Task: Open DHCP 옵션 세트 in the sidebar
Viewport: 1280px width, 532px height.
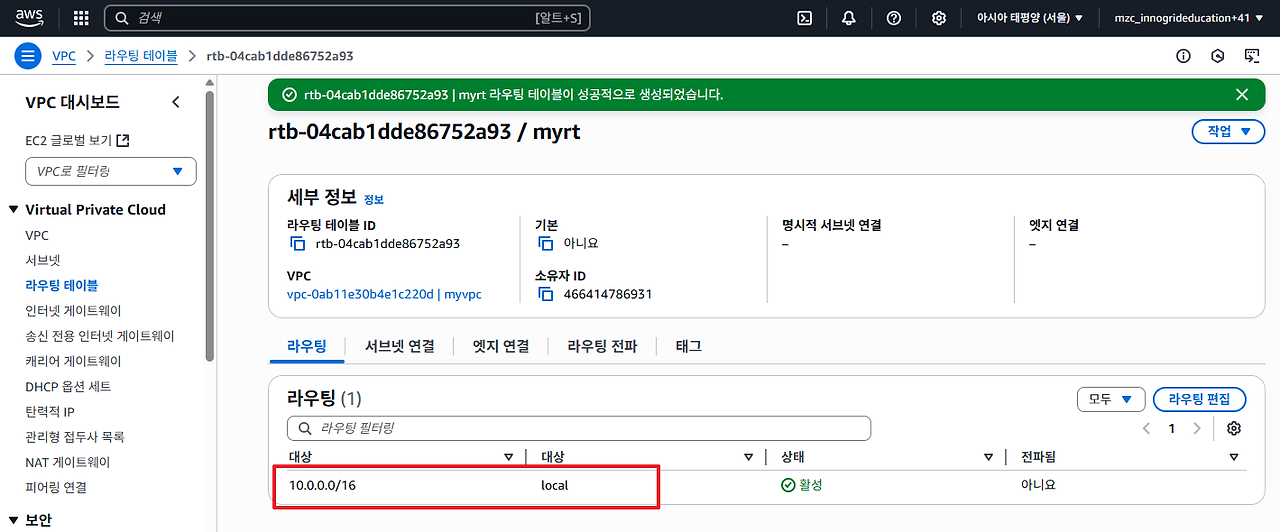Action: (x=68, y=386)
